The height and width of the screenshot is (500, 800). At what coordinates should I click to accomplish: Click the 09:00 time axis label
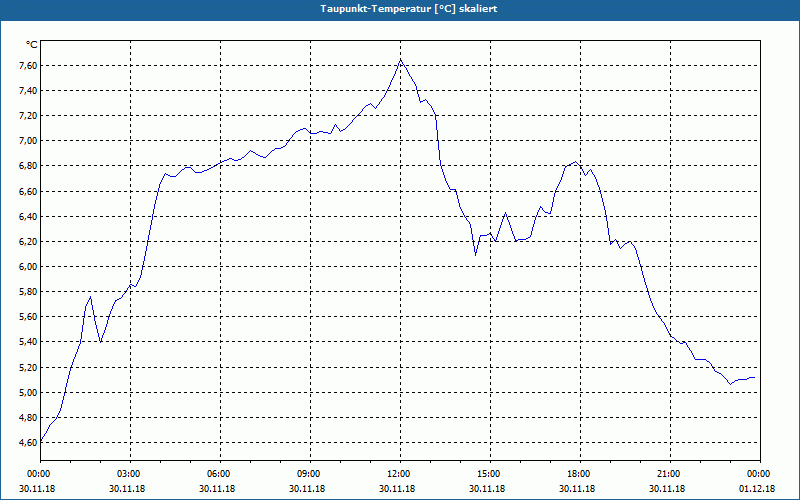point(310,474)
